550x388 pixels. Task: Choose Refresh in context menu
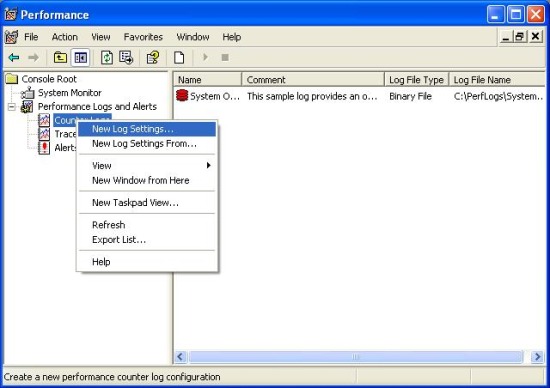(x=147, y=225)
